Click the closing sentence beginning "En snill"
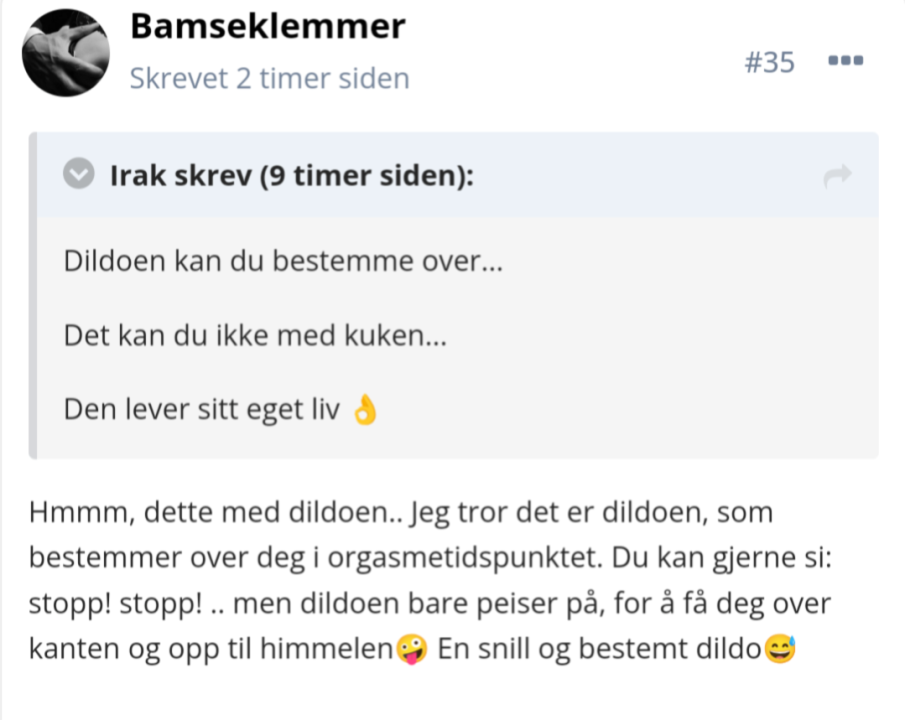The width and height of the screenshot is (905, 720). coord(602,651)
